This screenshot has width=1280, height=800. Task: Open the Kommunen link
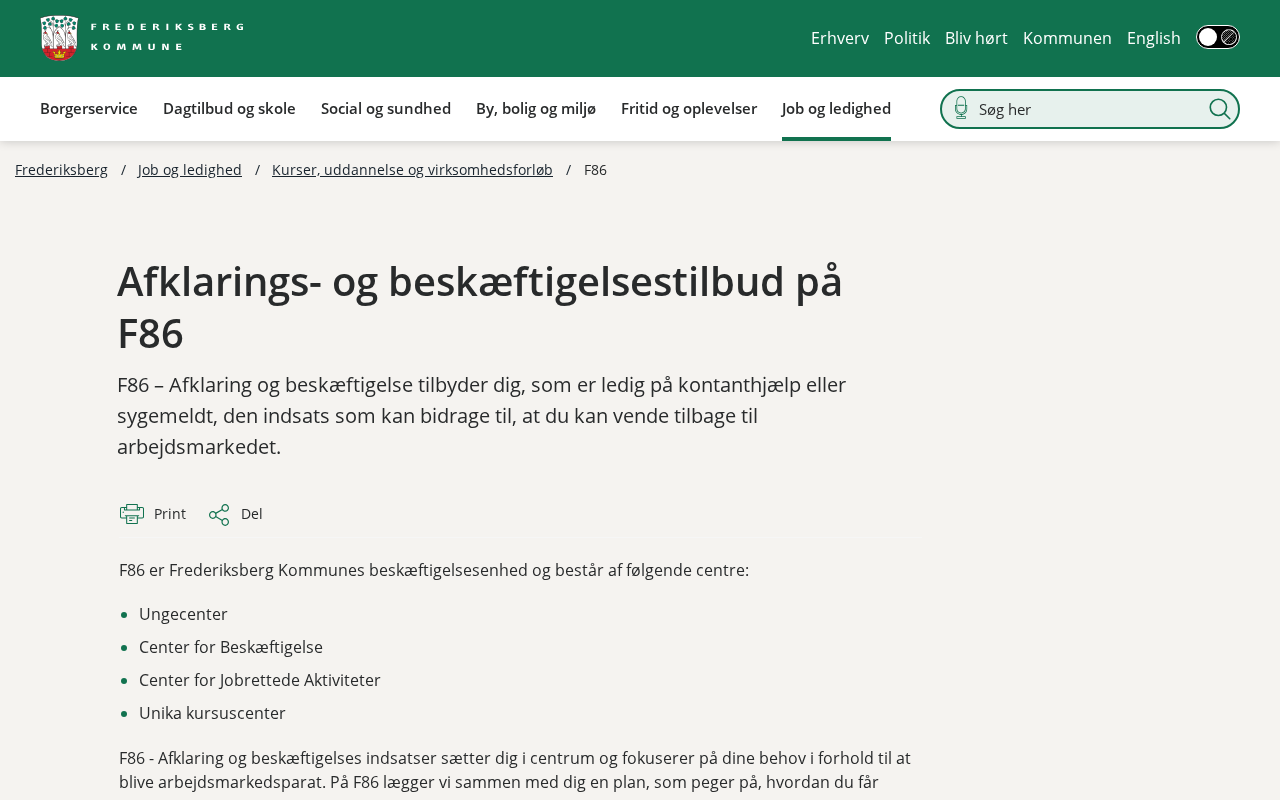pyautogui.click(x=1067, y=38)
